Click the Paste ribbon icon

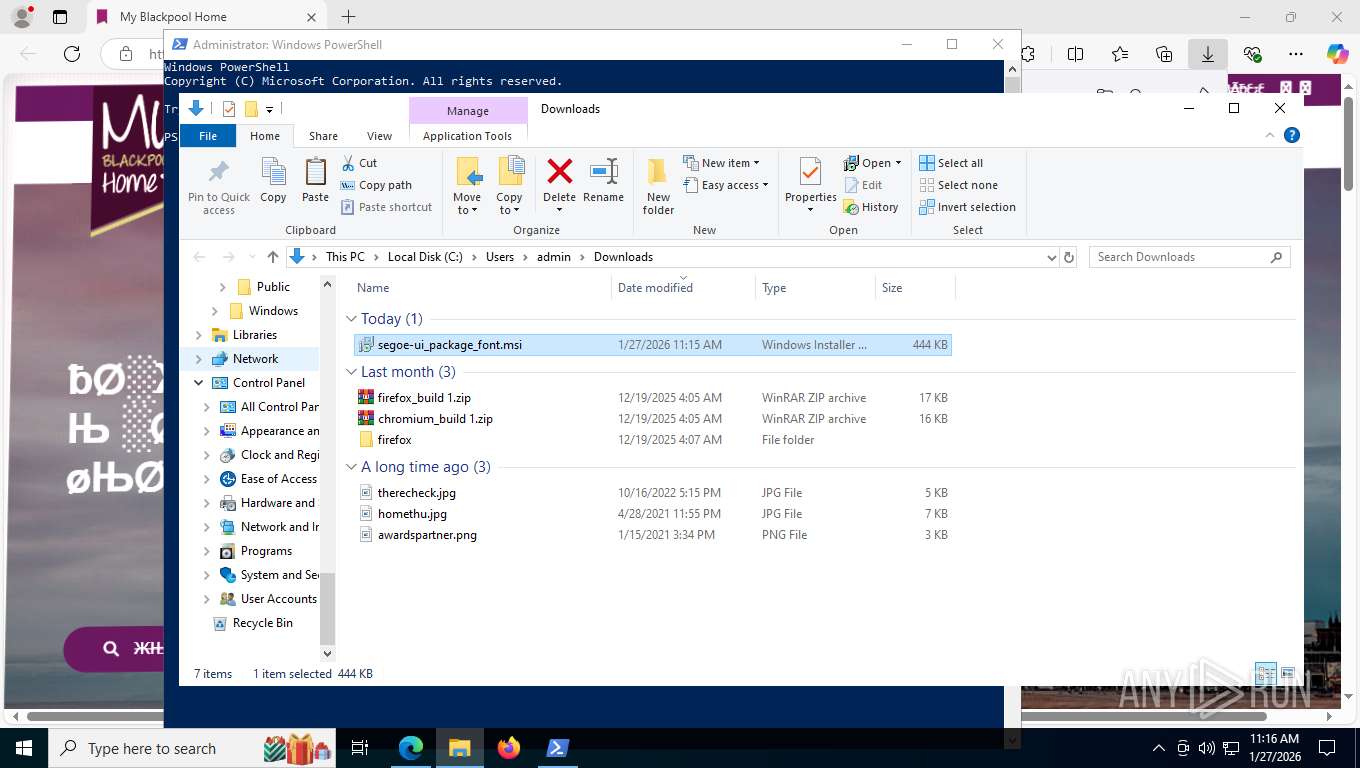(x=315, y=181)
